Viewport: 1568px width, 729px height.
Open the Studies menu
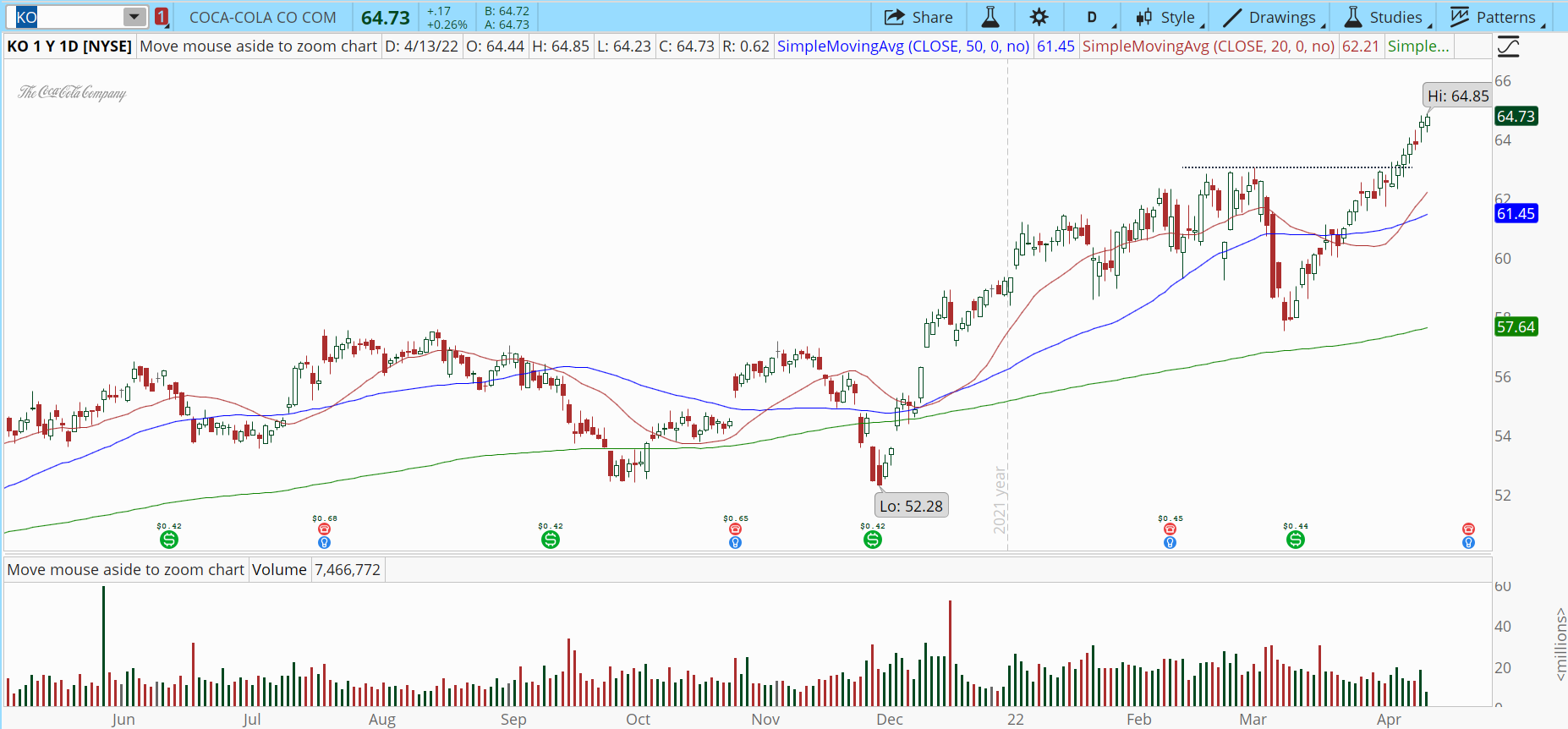point(1388,17)
